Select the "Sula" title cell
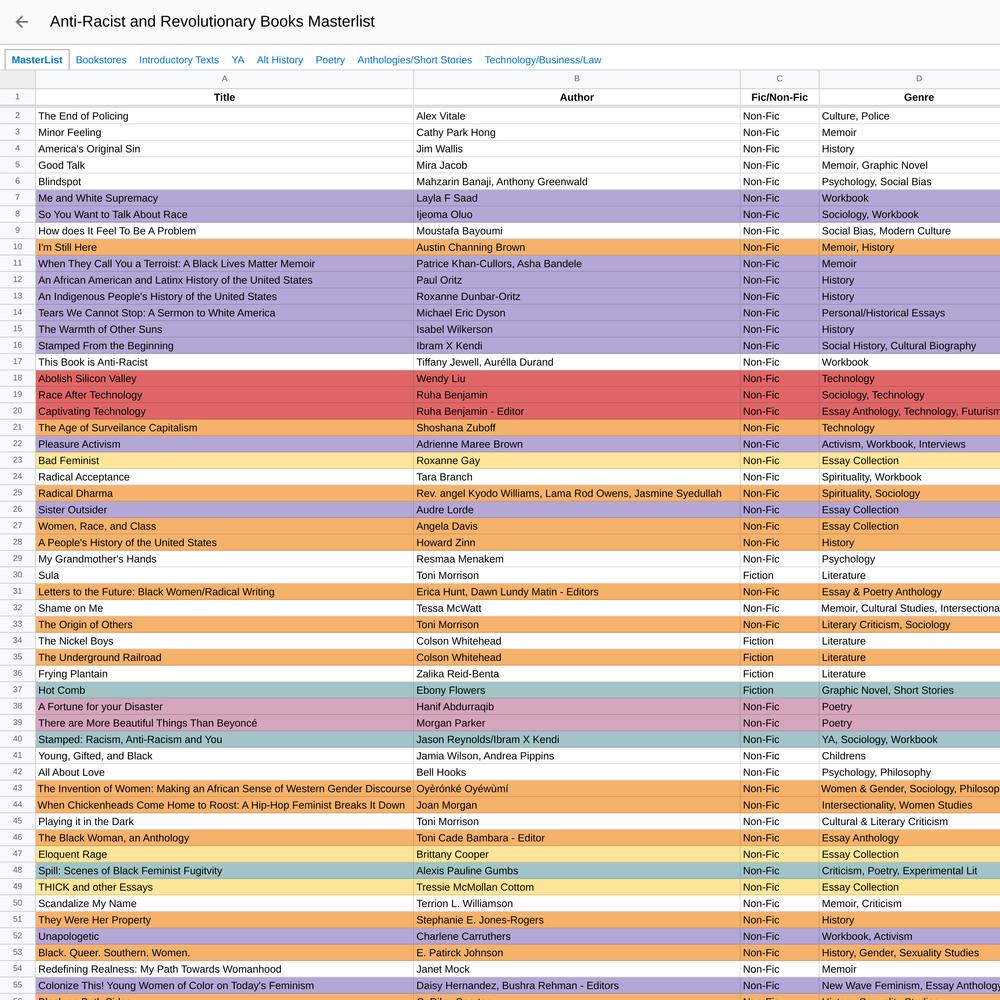The image size is (1000, 1000). (x=224, y=576)
